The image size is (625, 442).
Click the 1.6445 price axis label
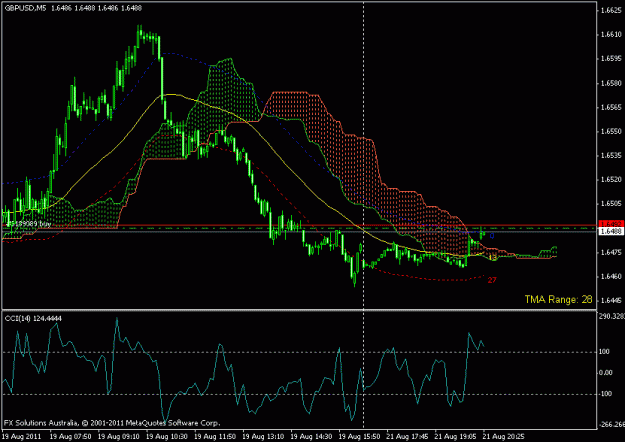611,300
